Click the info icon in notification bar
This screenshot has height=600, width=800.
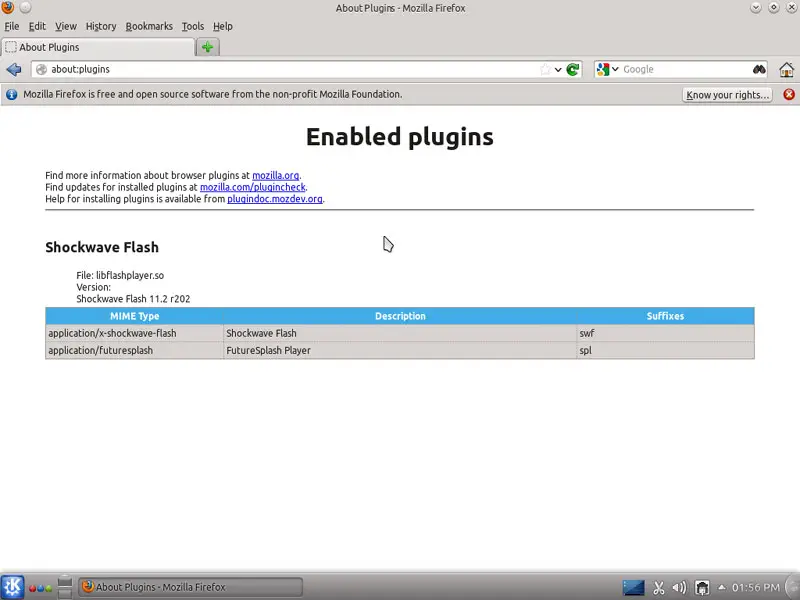[x=11, y=94]
